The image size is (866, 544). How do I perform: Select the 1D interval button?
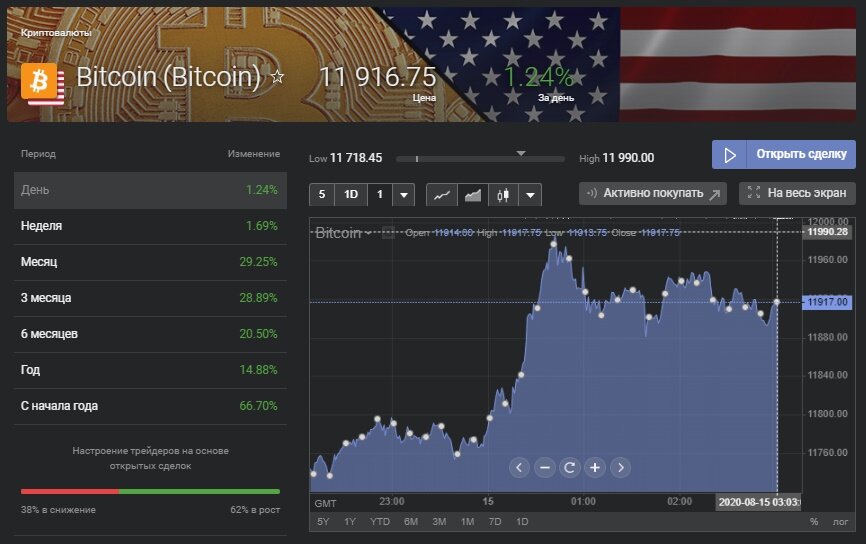point(351,194)
